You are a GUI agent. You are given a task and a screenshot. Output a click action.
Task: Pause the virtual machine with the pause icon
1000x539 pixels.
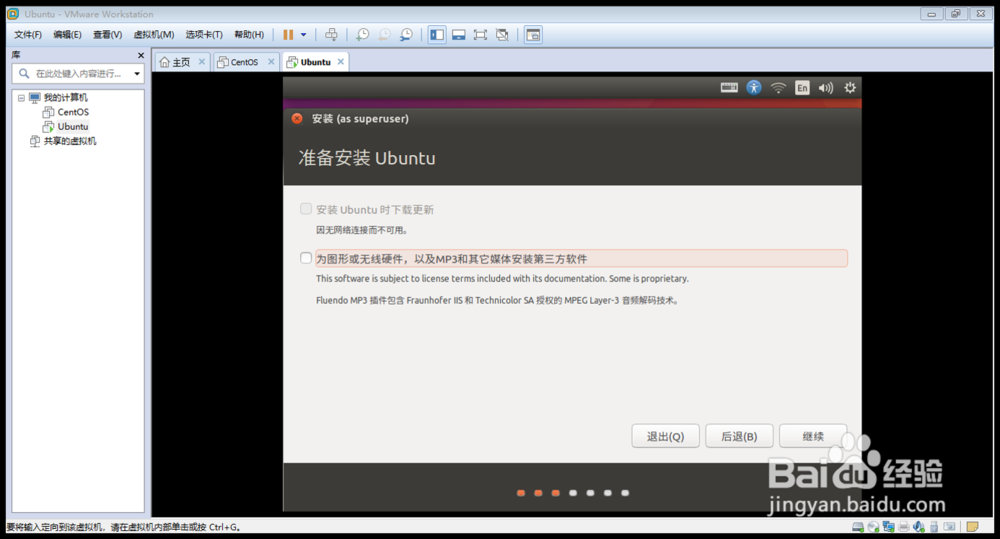point(288,35)
